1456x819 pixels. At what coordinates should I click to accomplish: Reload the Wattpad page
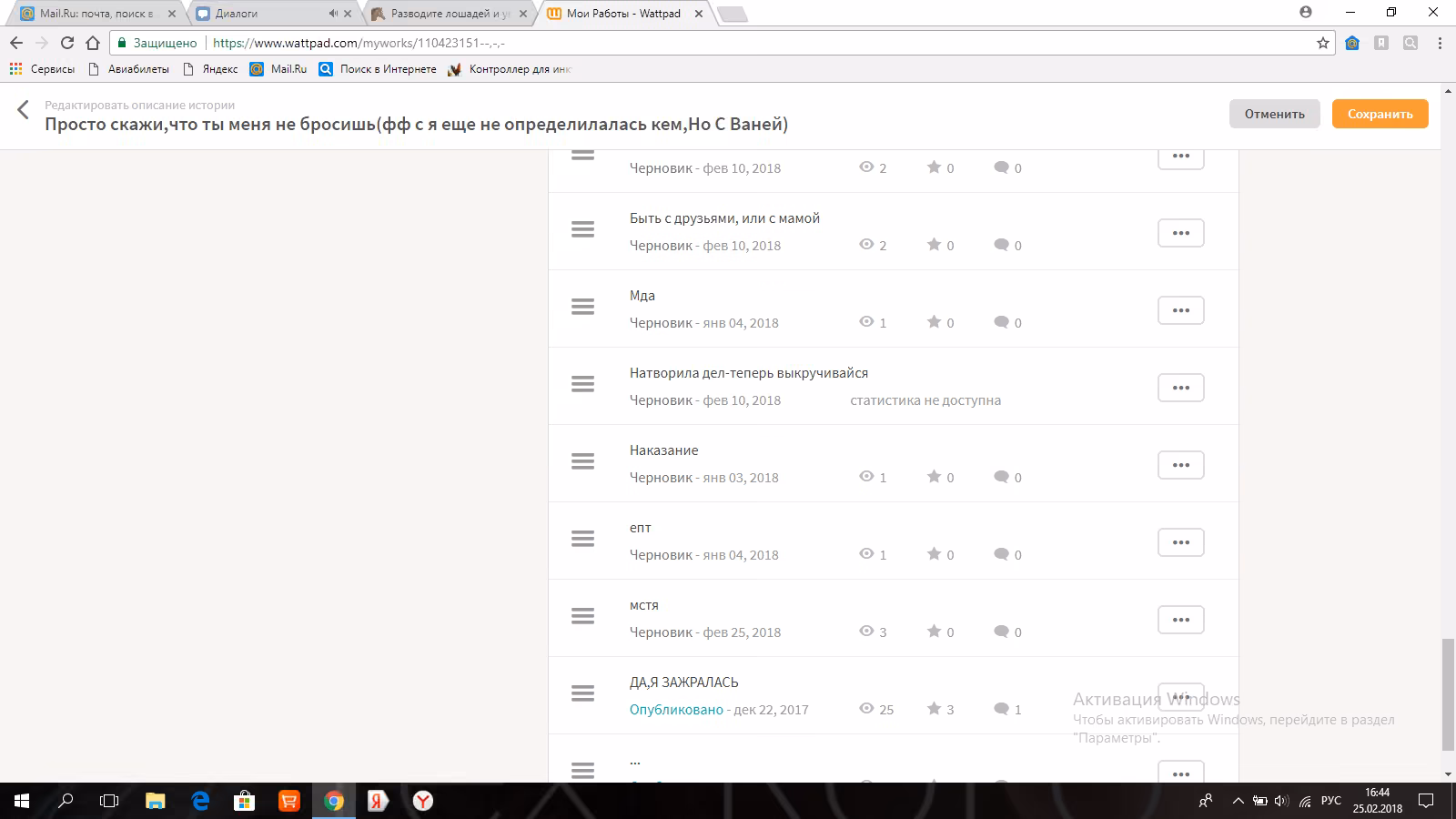click(x=67, y=43)
